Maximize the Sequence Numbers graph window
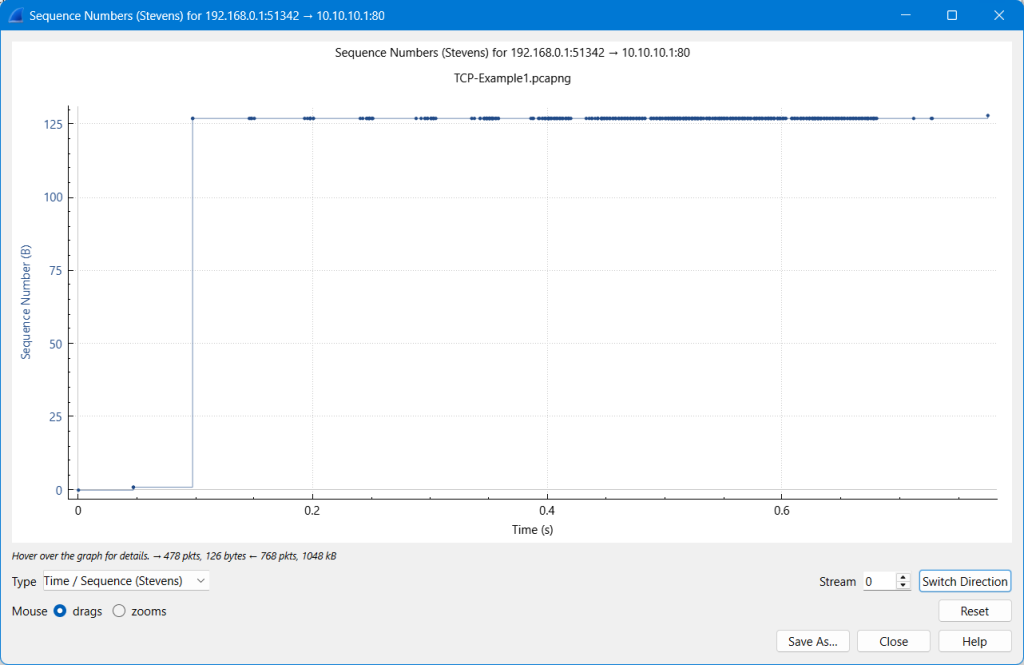The height and width of the screenshot is (665, 1024). pyautogui.click(x=952, y=16)
